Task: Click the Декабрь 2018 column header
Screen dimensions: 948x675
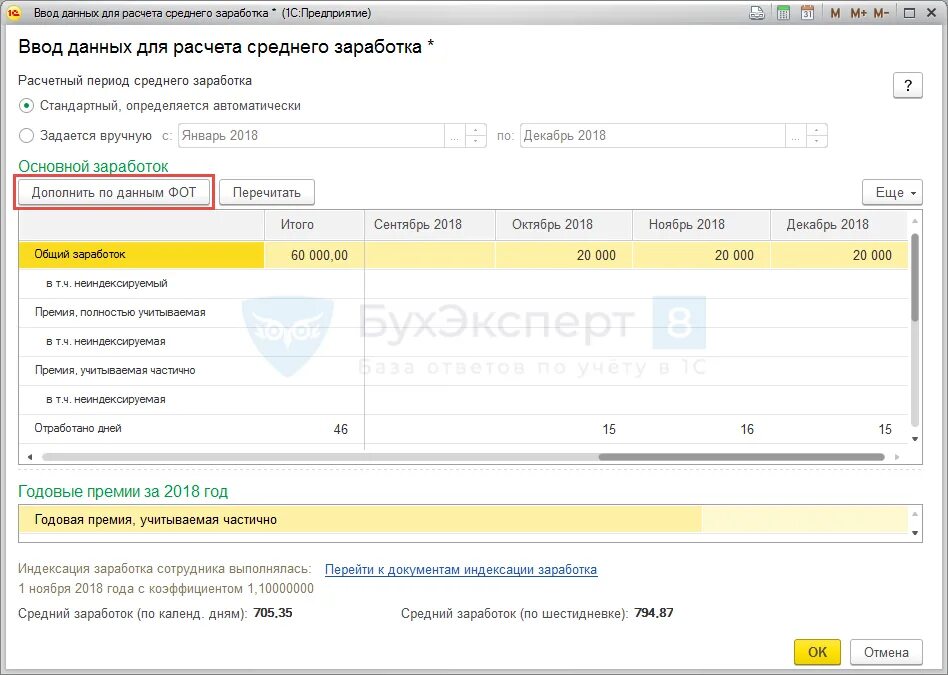Action: point(839,224)
